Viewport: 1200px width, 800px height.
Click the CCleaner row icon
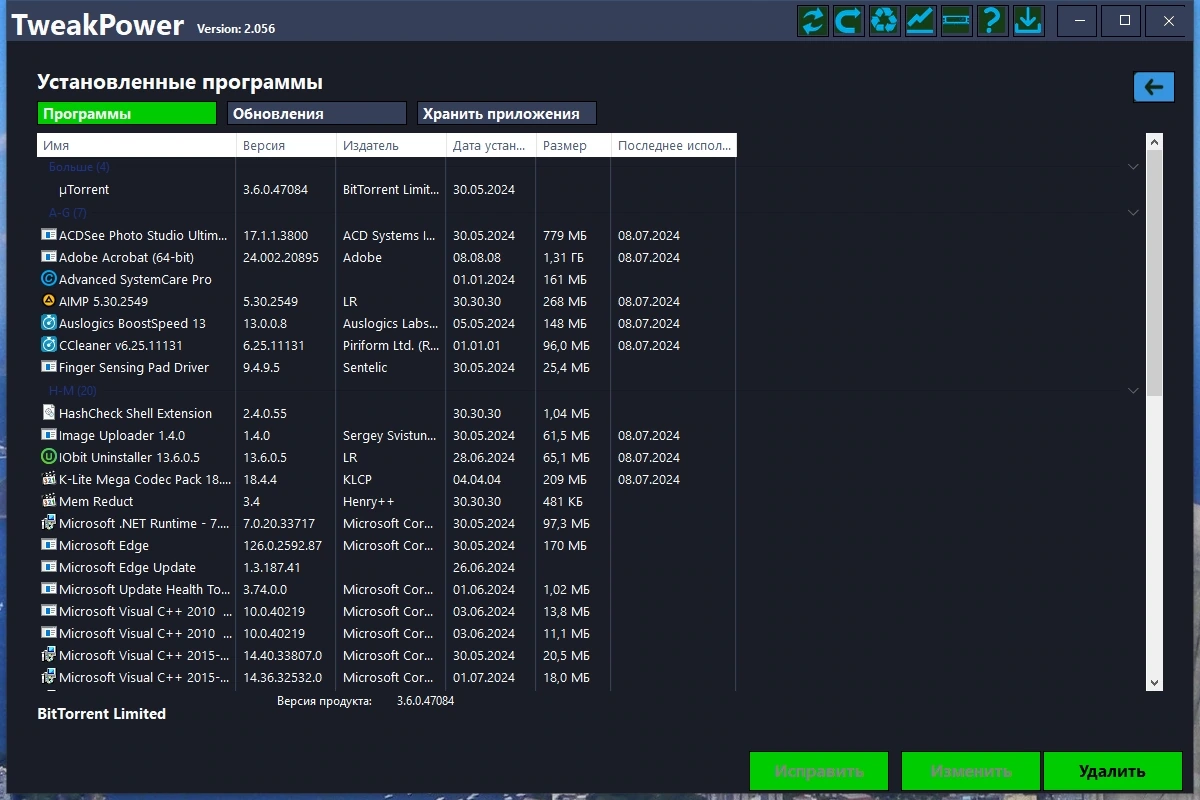pyautogui.click(x=49, y=345)
